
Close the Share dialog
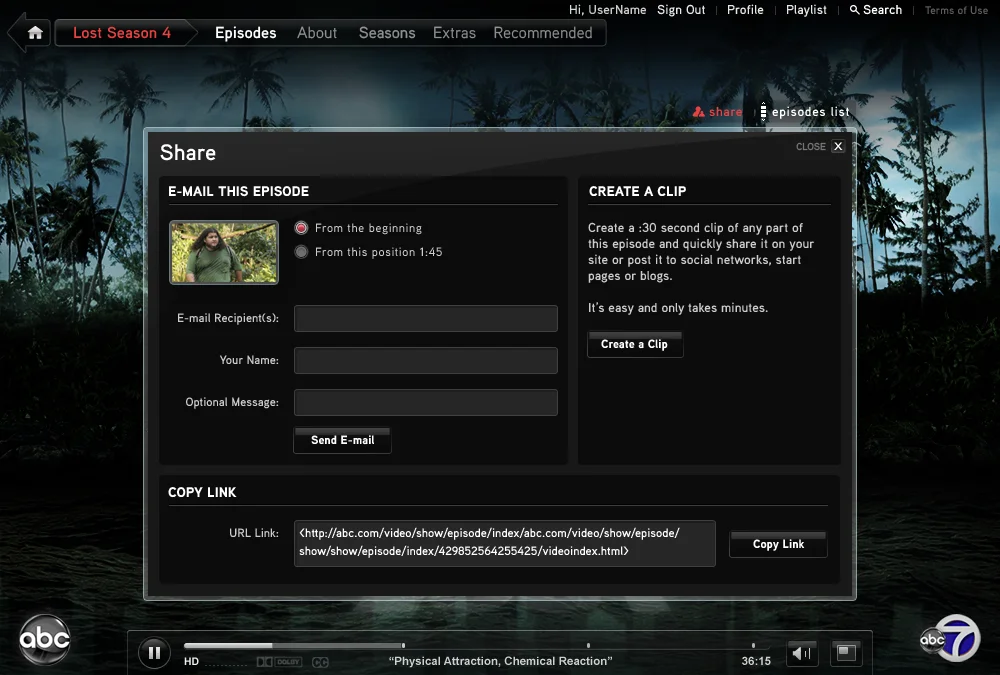(838, 146)
